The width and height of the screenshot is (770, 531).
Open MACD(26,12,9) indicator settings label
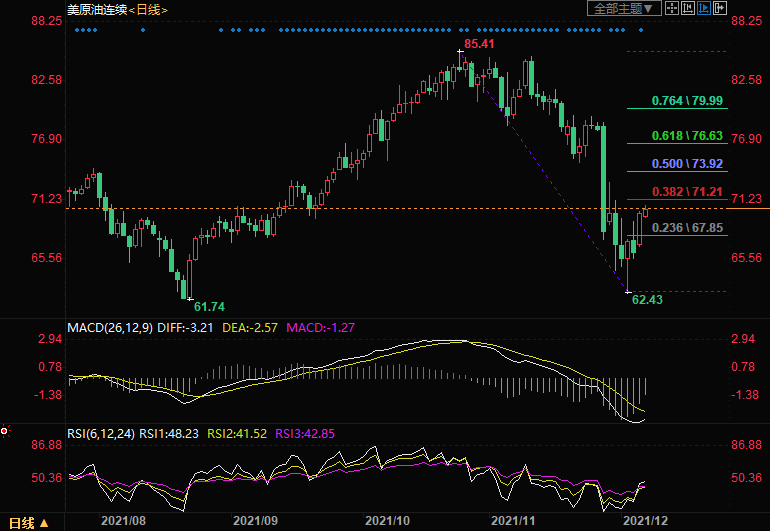click(111, 327)
